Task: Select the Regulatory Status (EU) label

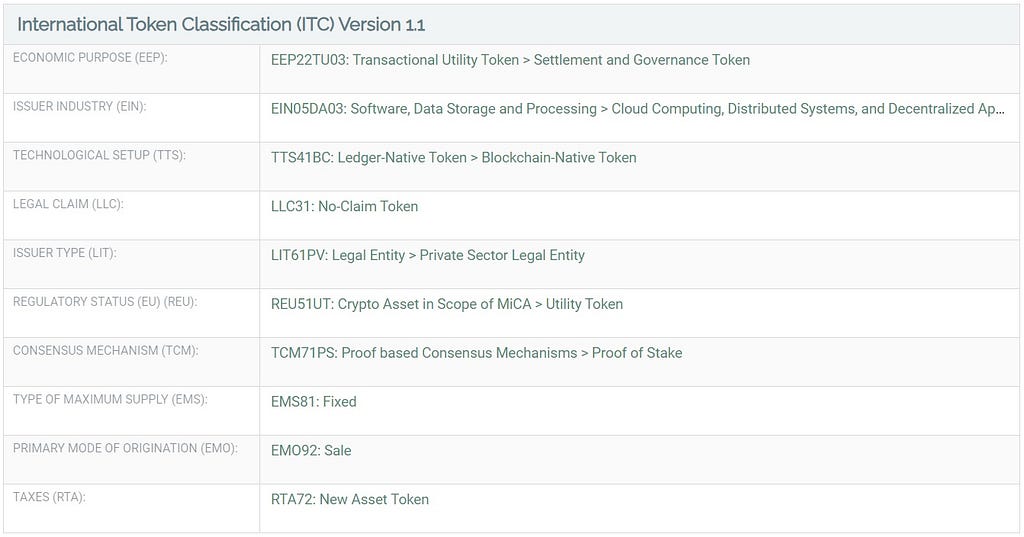Action: point(104,302)
